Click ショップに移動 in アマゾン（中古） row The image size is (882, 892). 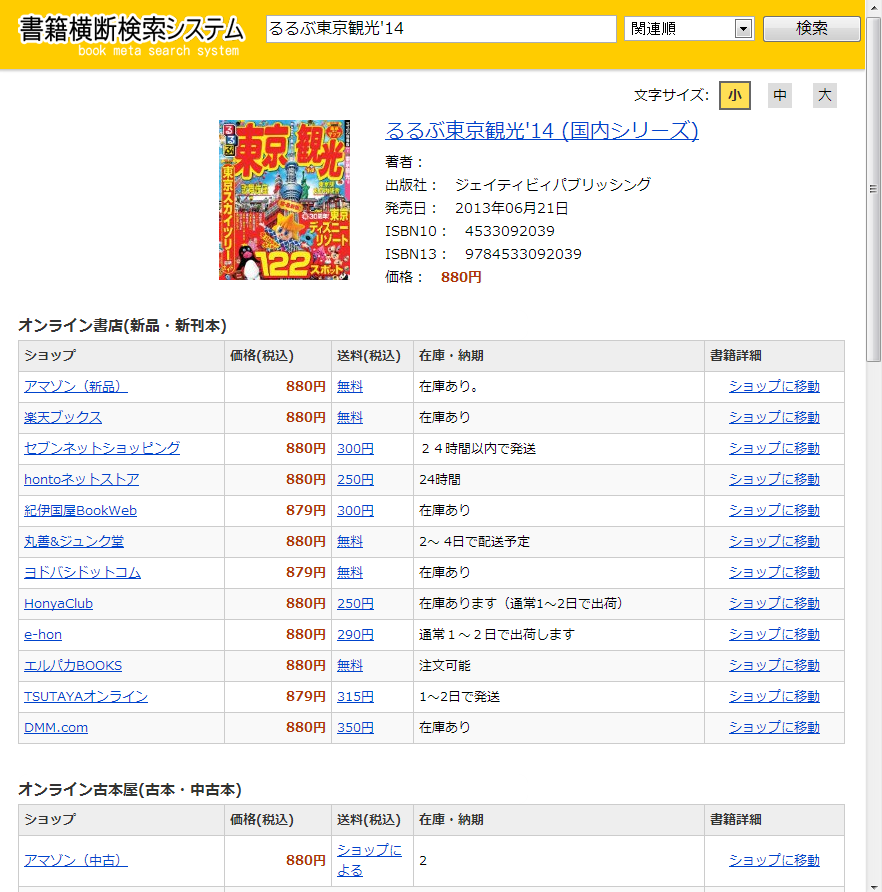pyautogui.click(x=774, y=860)
